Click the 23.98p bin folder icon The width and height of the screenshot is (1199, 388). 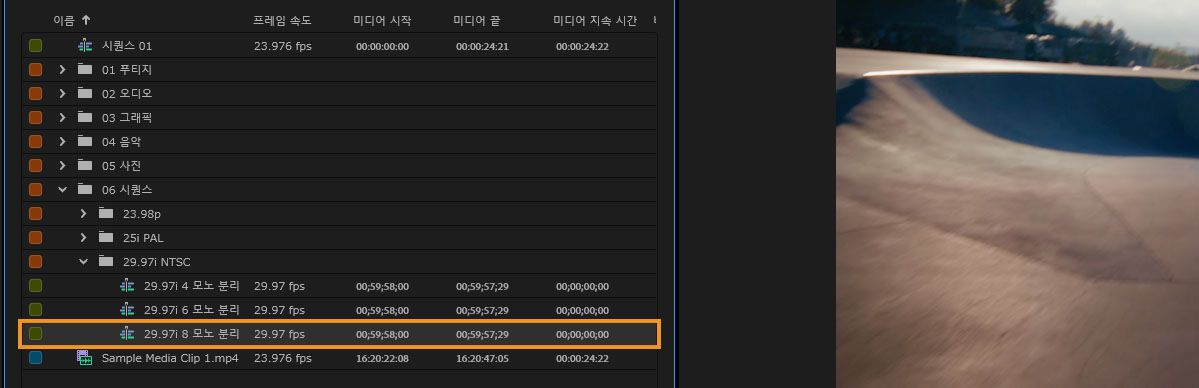click(106, 214)
